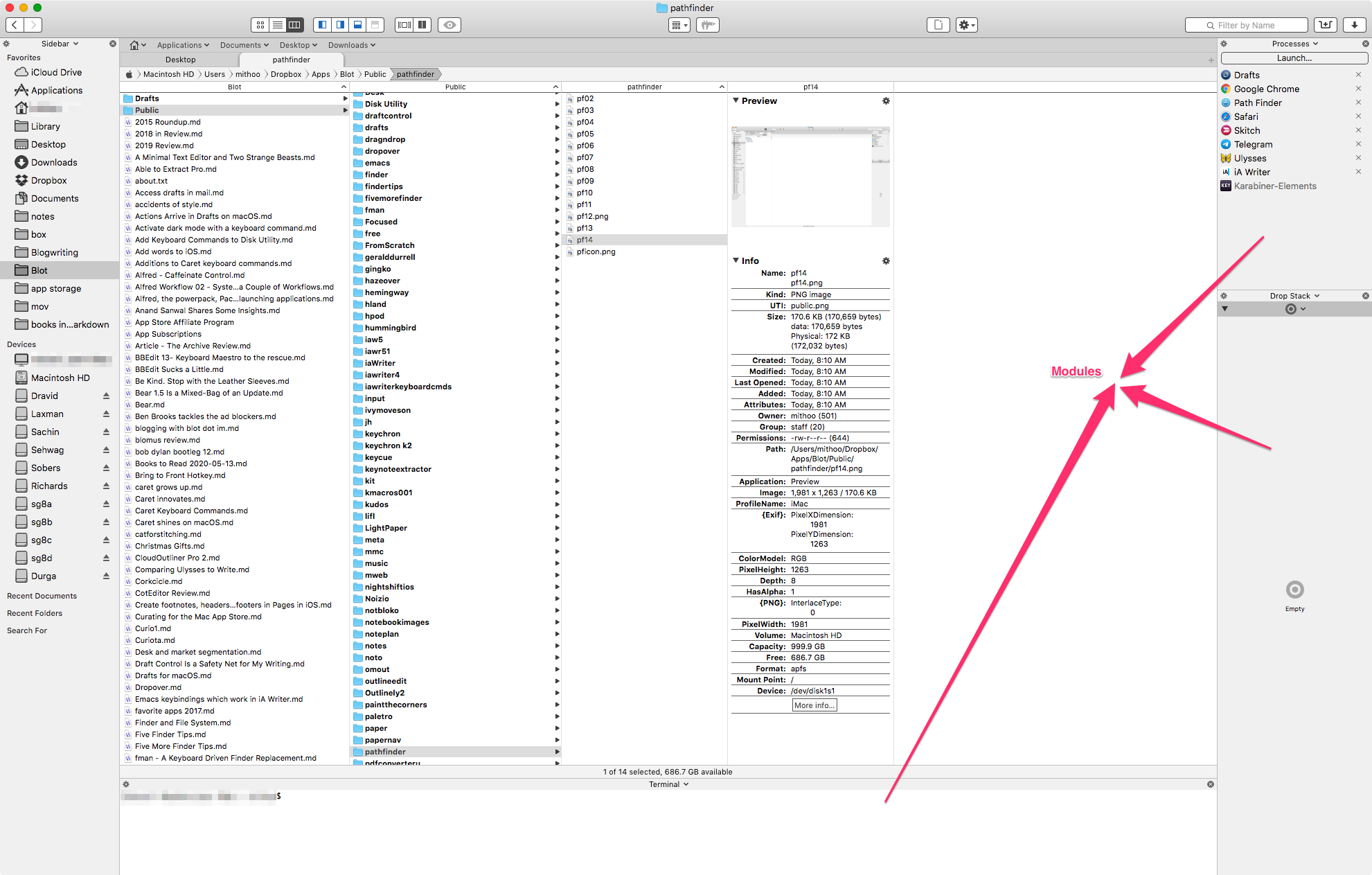The height and width of the screenshot is (875, 1372).
Task: Open the Sidebar module gear settings
Action: (x=6, y=44)
